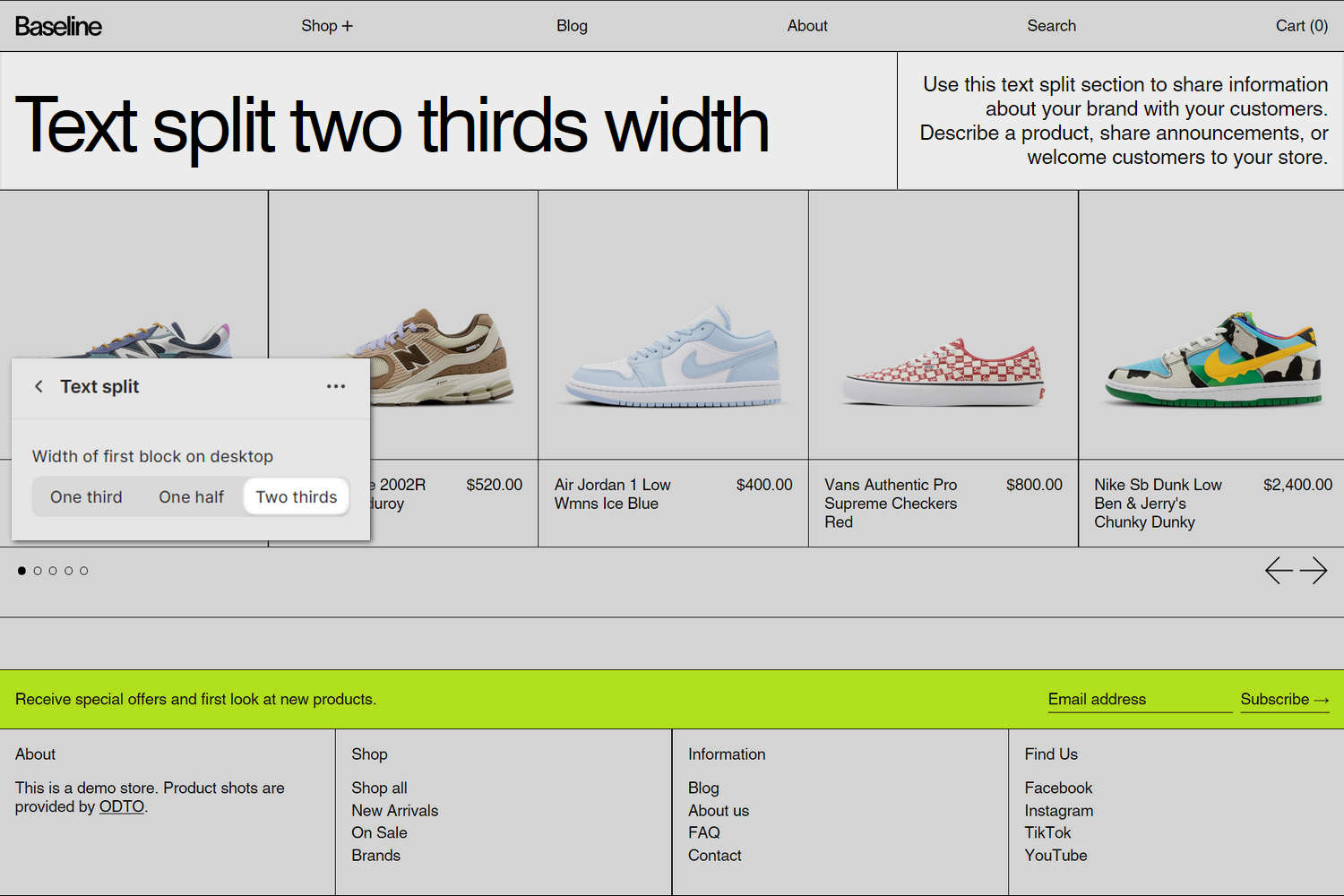Image resolution: width=1344 pixels, height=896 pixels.
Task: Advance the product carousel with the right arrow
Action: [1315, 570]
